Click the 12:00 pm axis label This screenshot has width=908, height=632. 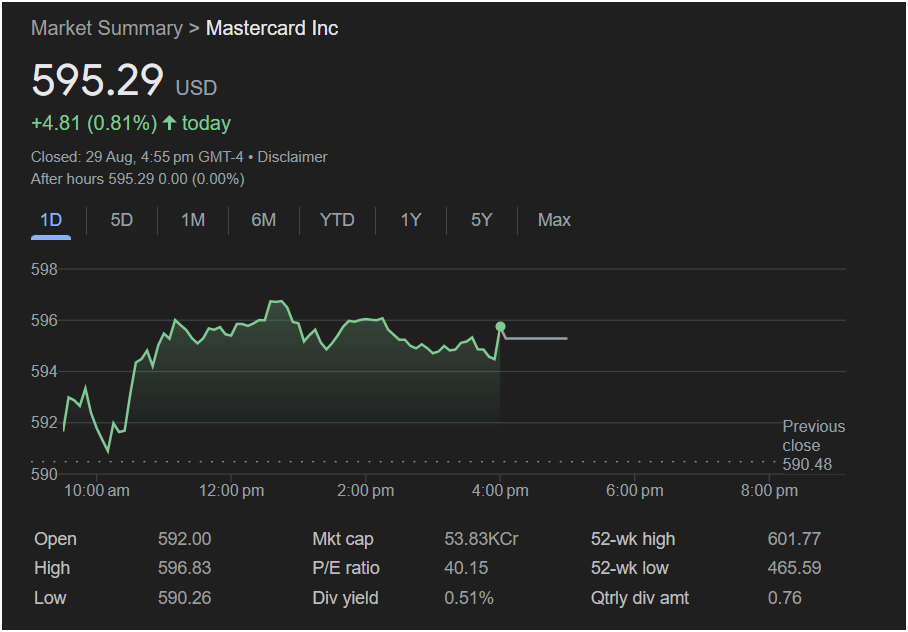point(232,491)
